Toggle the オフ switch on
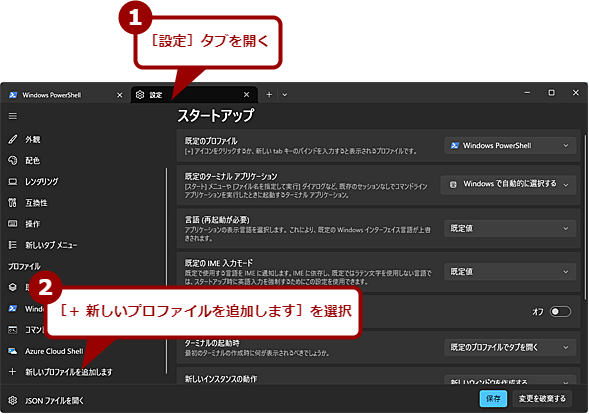This screenshot has width=589, height=414. pyautogui.click(x=560, y=311)
